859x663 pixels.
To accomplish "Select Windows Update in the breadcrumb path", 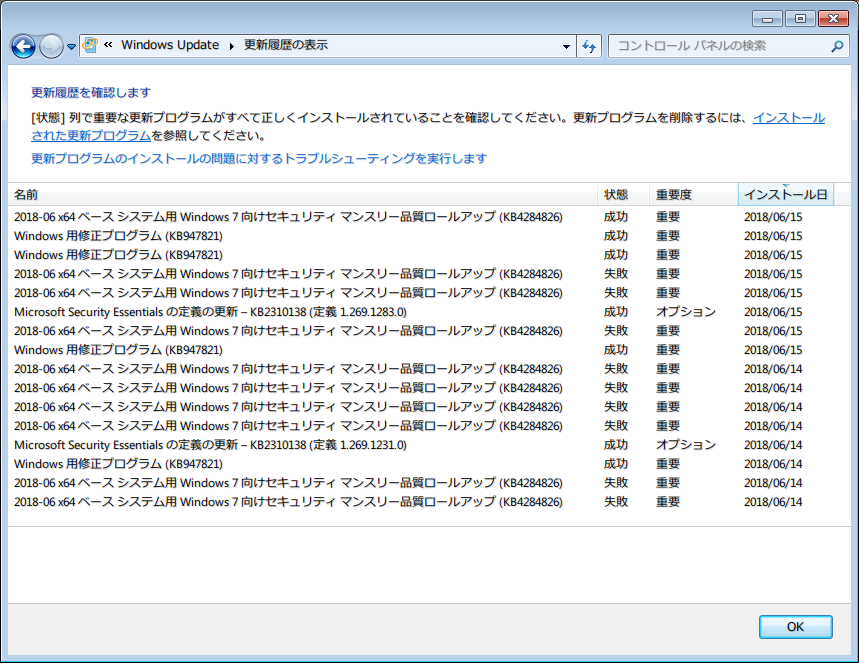I will (x=170, y=46).
